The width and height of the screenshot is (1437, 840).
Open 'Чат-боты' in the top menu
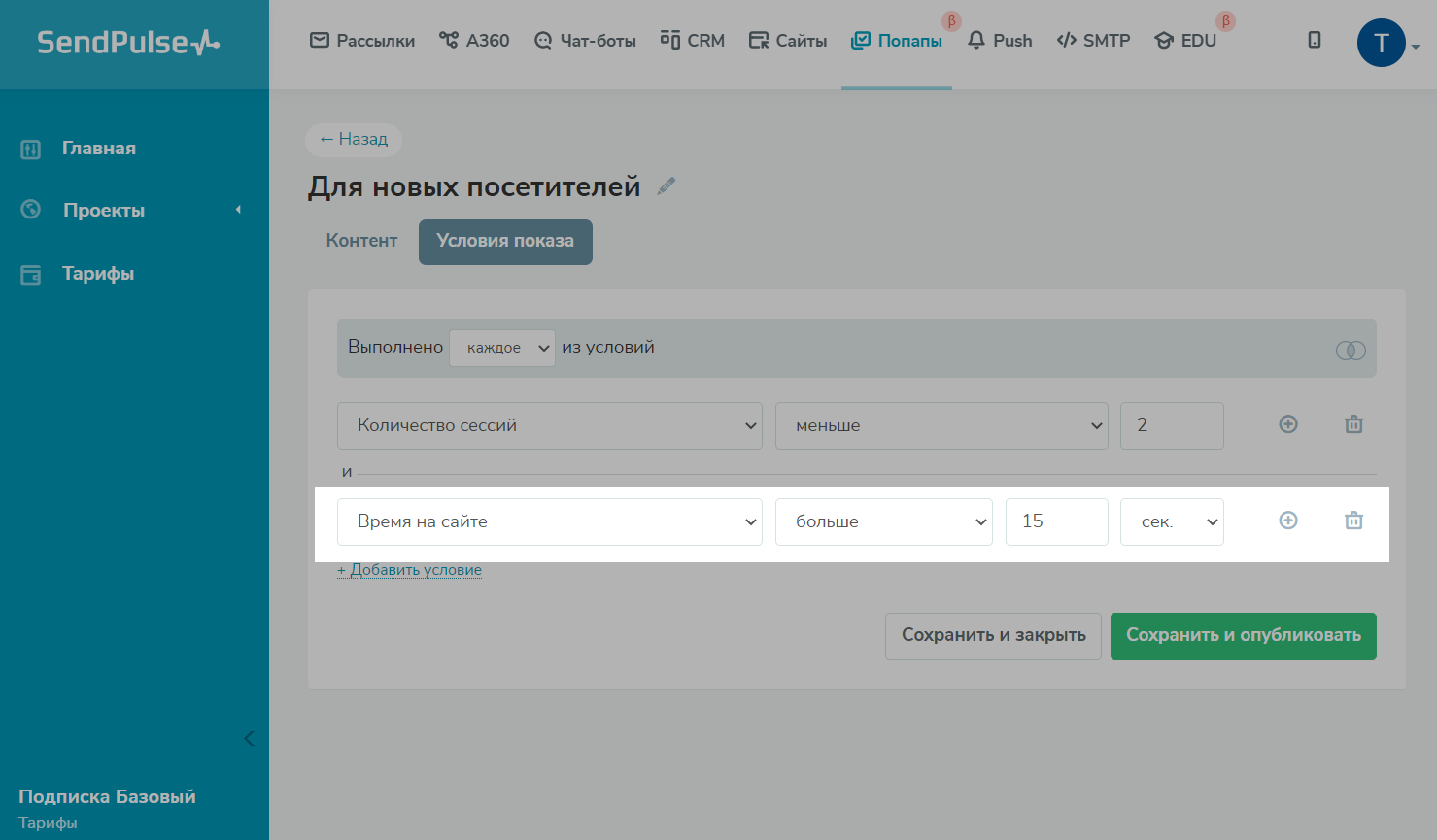coord(585,41)
